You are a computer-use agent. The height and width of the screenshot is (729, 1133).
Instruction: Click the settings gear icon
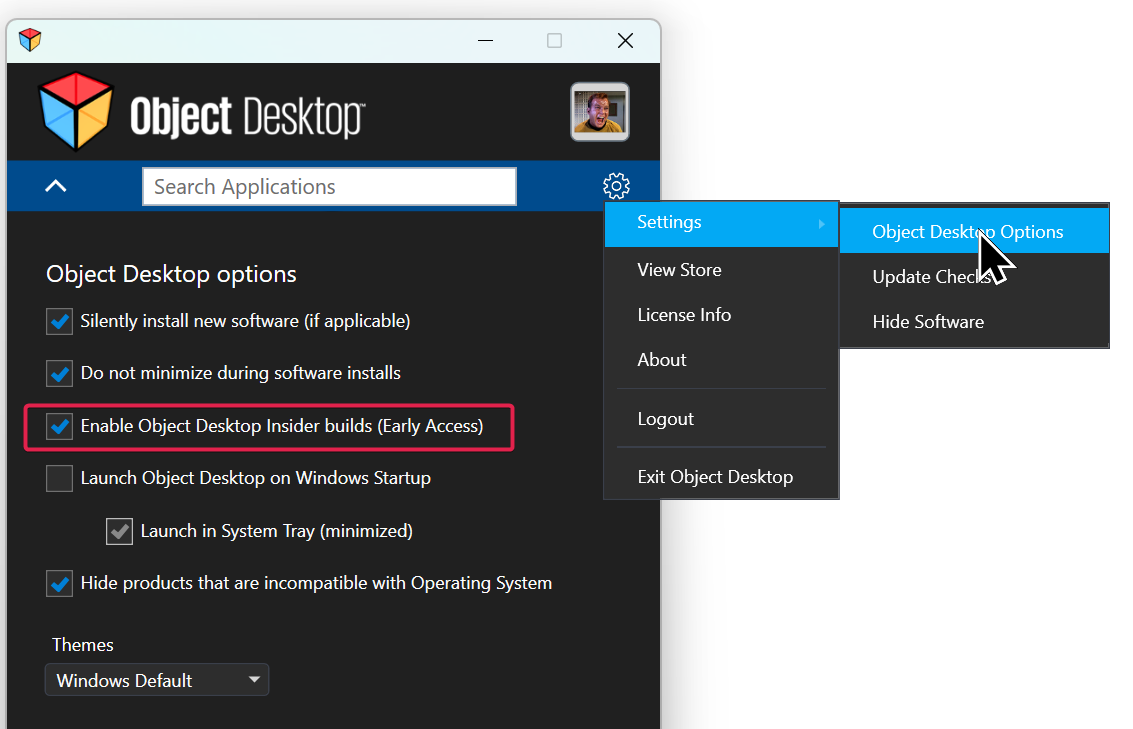[616, 186]
